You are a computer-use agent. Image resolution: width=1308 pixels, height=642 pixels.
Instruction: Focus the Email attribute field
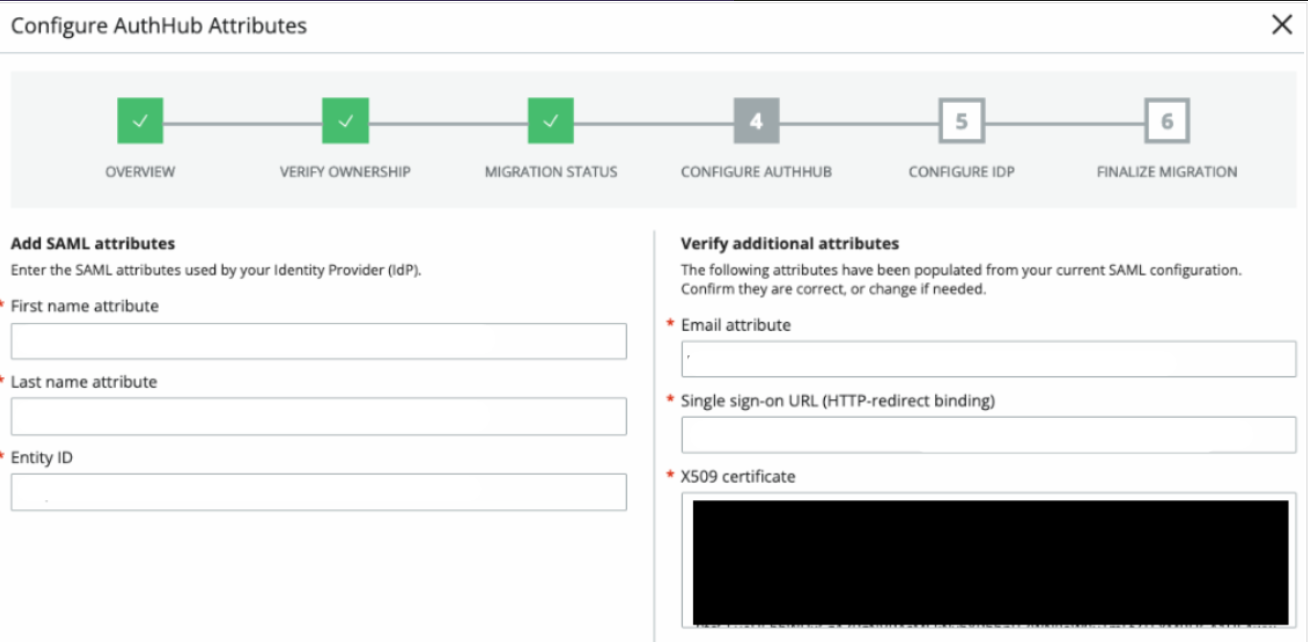tap(988, 359)
